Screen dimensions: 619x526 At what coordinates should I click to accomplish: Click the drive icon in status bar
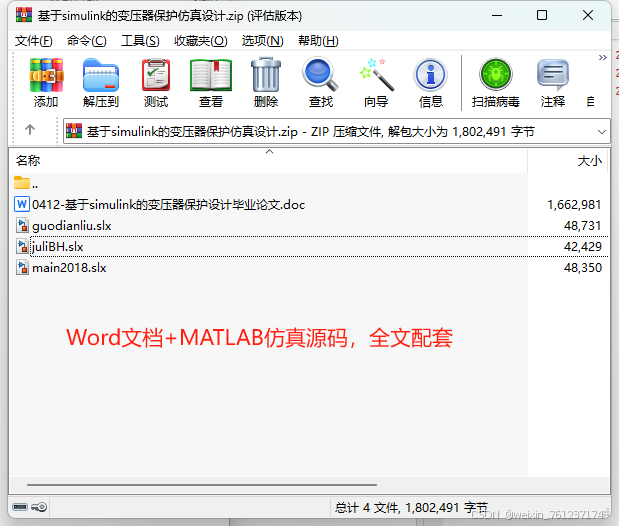(x=20, y=507)
